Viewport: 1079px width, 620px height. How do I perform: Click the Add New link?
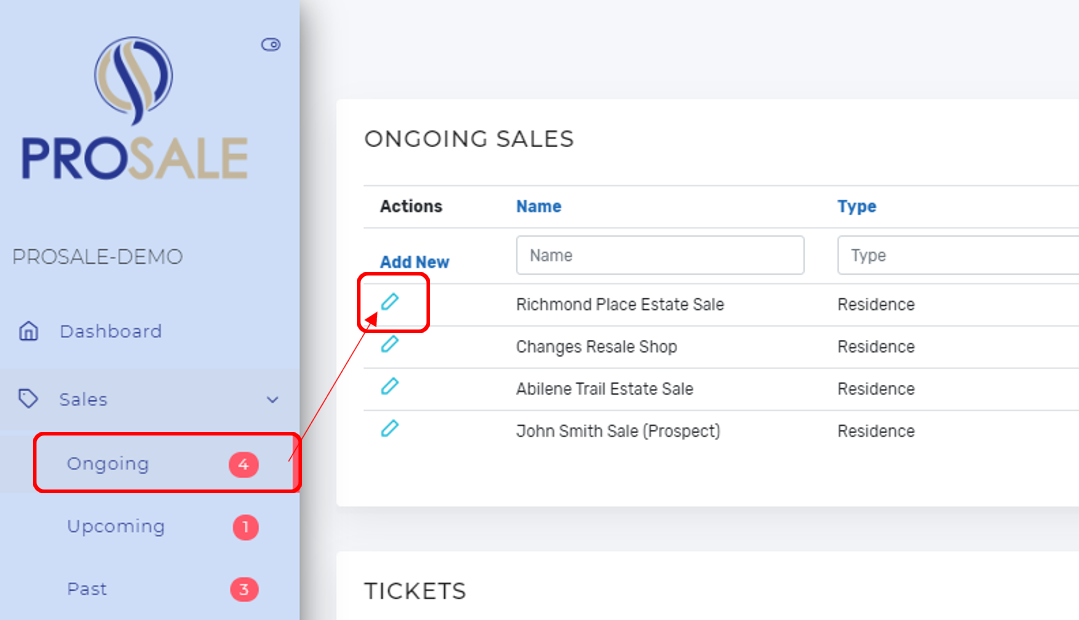[414, 262]
